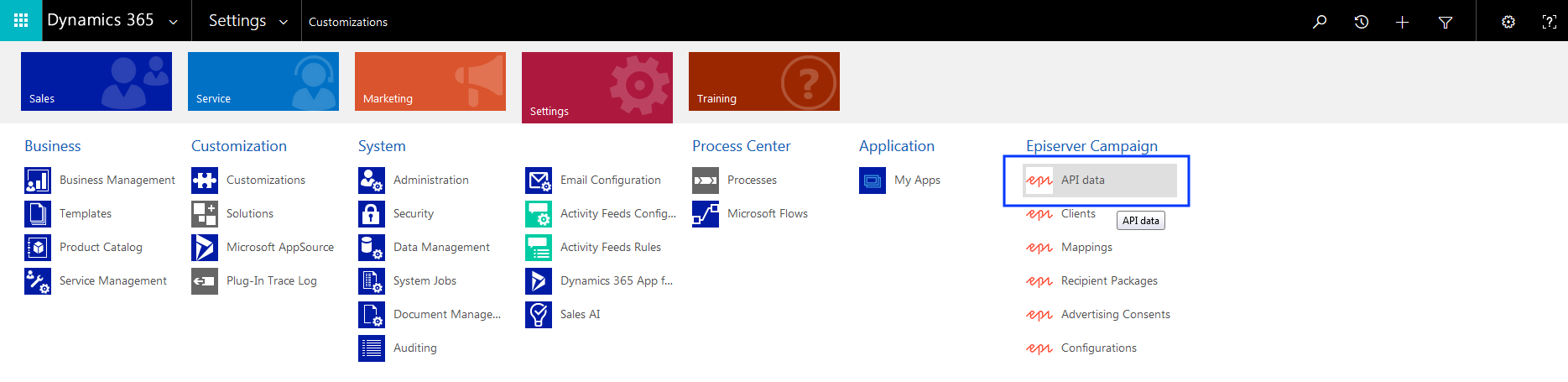Open the settings gear icon

tap(1508, 22)
